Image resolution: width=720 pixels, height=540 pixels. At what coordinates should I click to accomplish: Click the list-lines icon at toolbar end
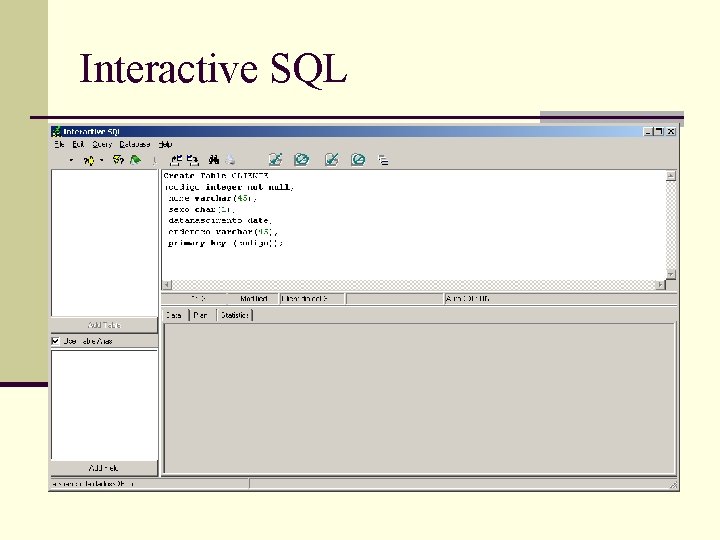[x=383, y=160]
